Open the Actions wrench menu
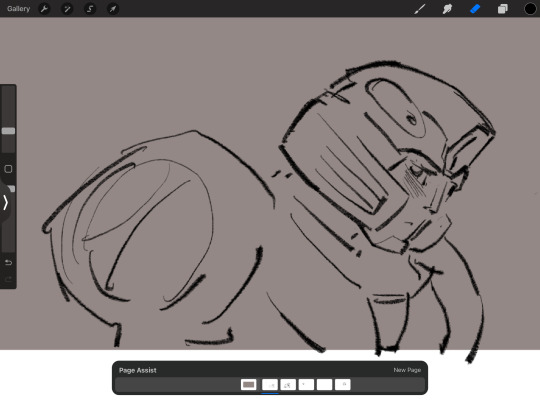 (x=44, y=9)
